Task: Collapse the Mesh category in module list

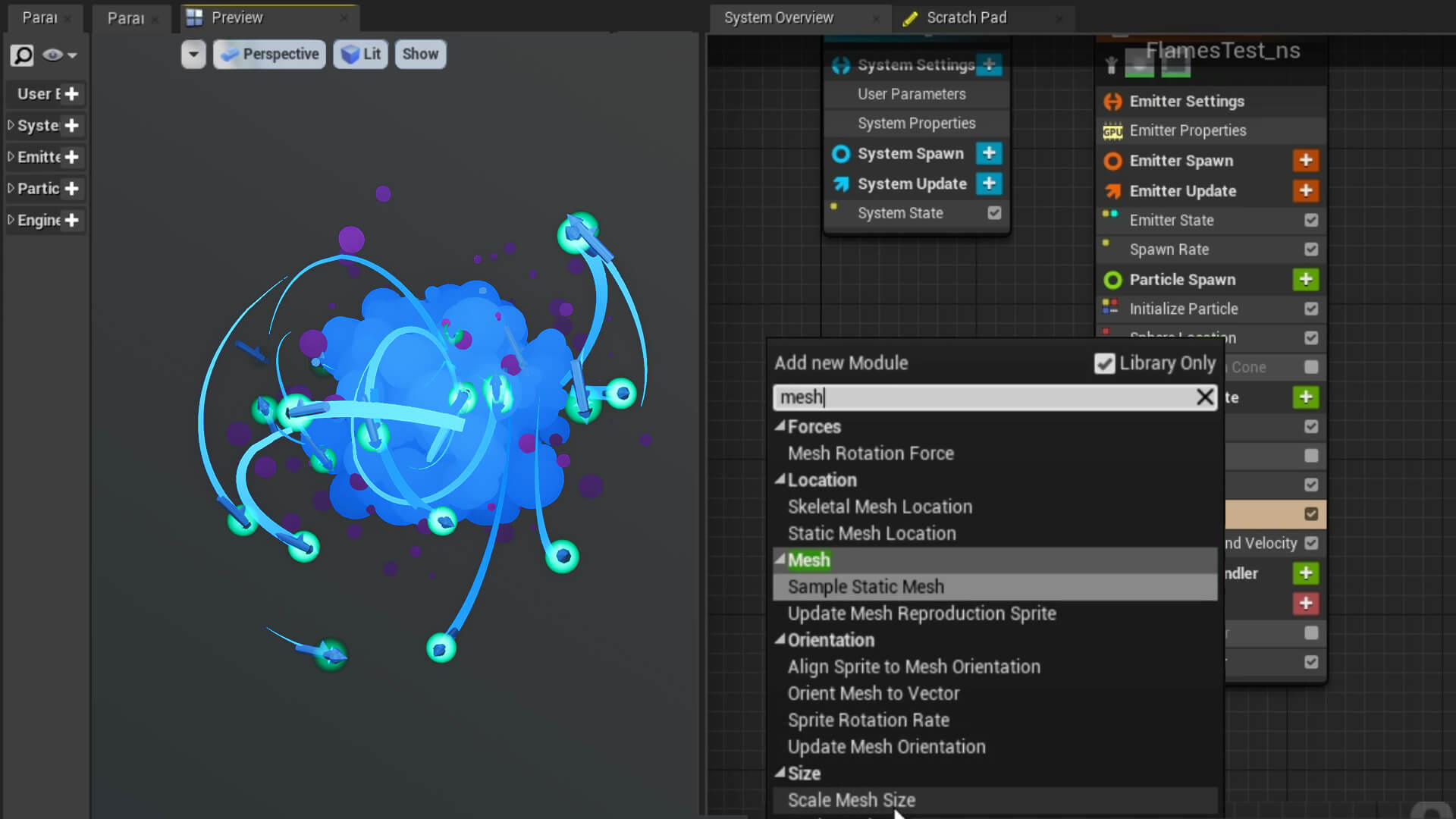Action: 782,559
